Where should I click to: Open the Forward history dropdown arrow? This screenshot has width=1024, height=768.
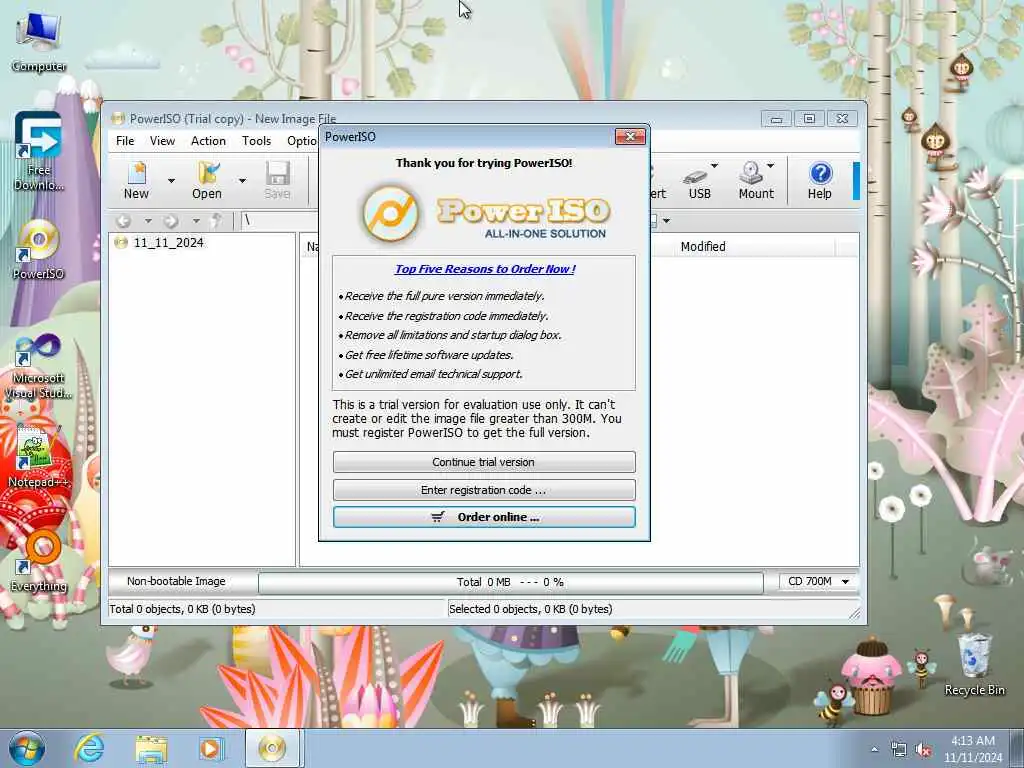point(196,221)
